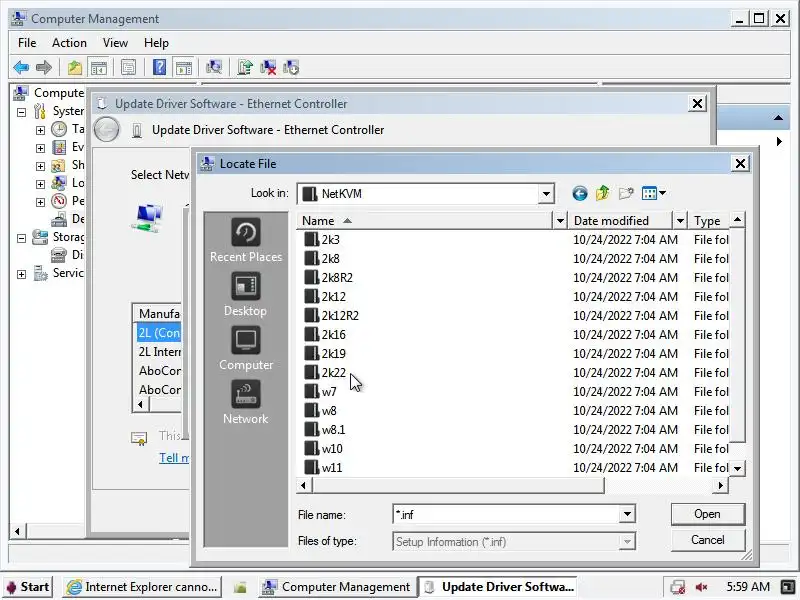Switch to Computer Management taskbar button

click(x=337, y=587)
